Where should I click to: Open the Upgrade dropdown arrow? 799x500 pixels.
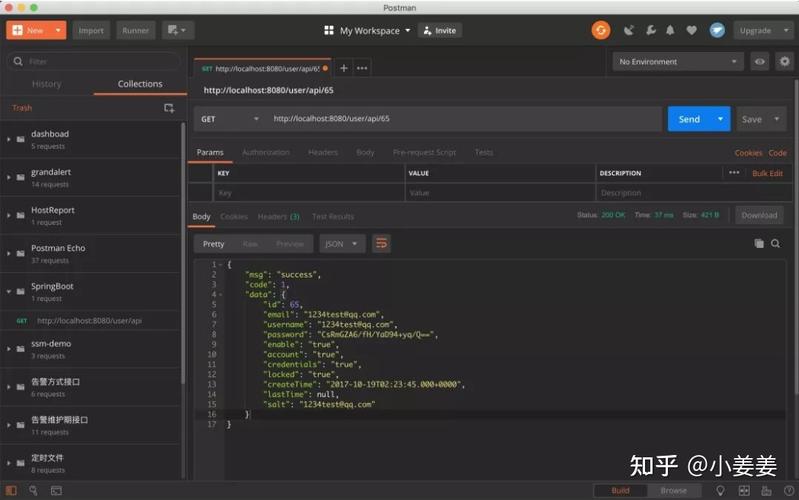[786, 31]
